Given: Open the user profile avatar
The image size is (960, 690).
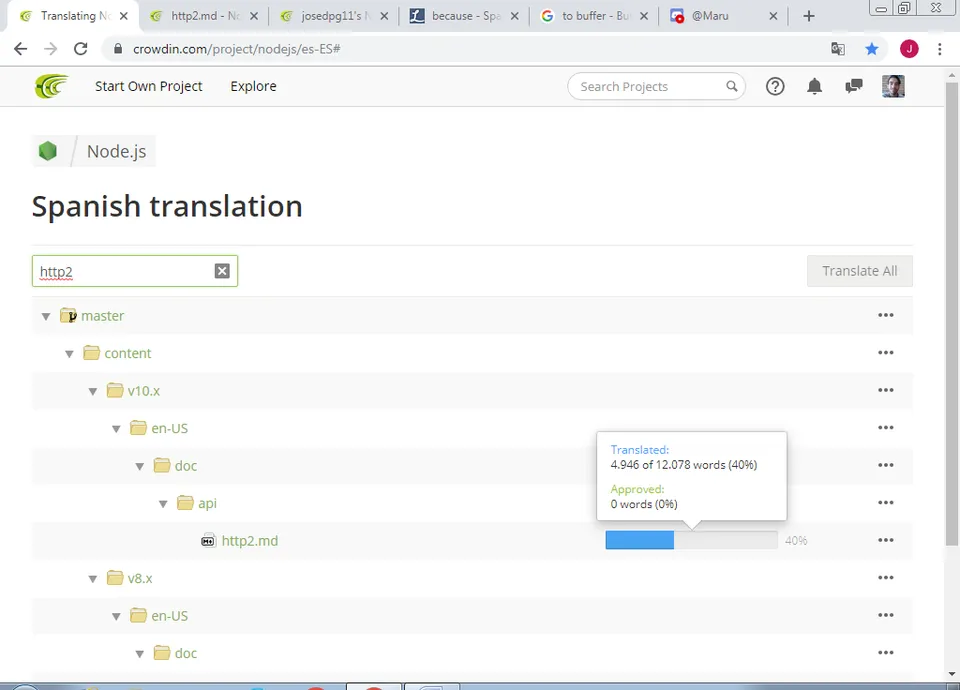Looking at the screenshot, I should coord(893,86).
